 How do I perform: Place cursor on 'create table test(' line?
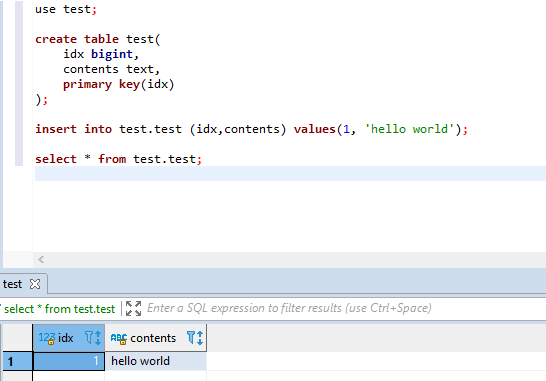tap(98, 39)
